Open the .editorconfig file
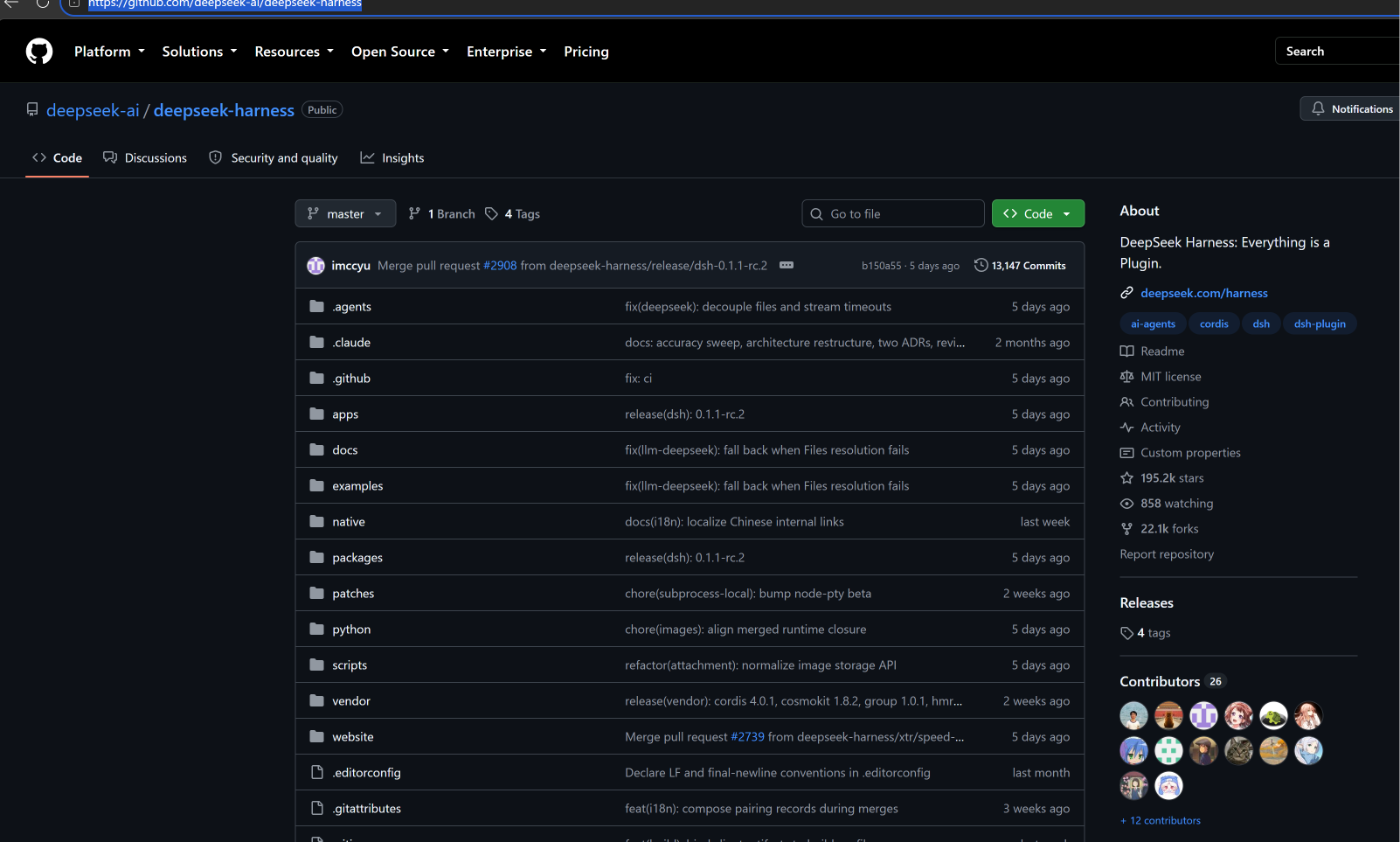 coord(366,773)
